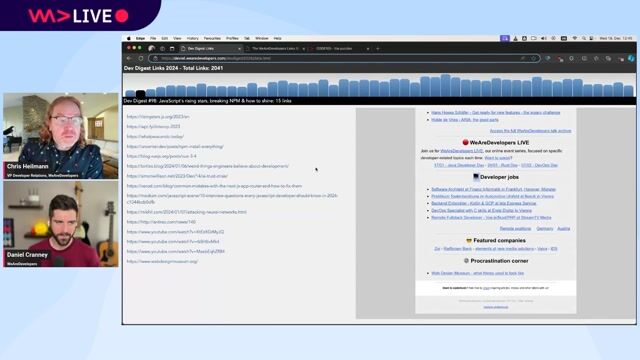640x360 pixels.
Task: Open the Help menu
Action: pyautogui.click(x=278, y=38)
